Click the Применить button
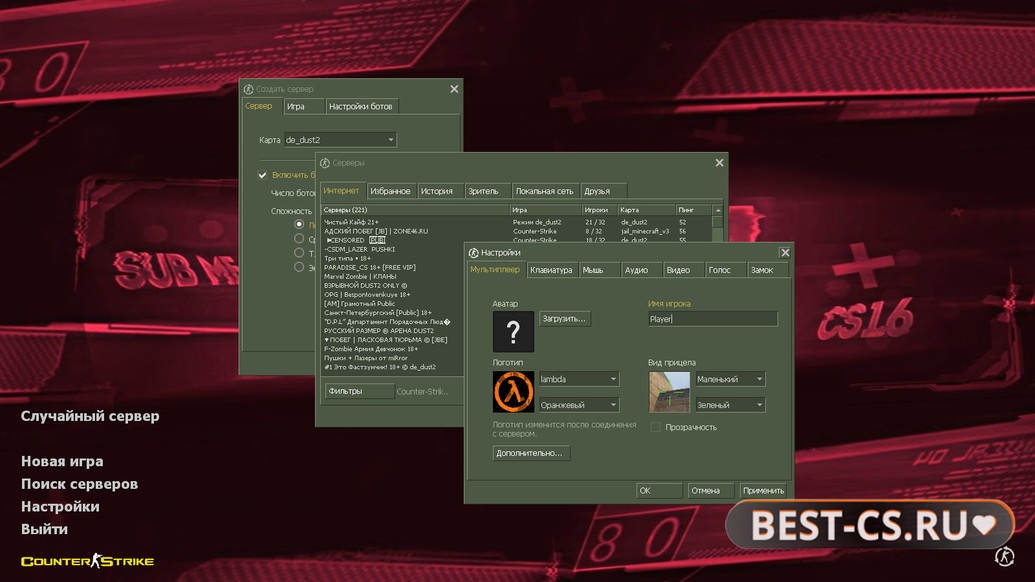Screen dimensions: 1035x582 point(762,490)
